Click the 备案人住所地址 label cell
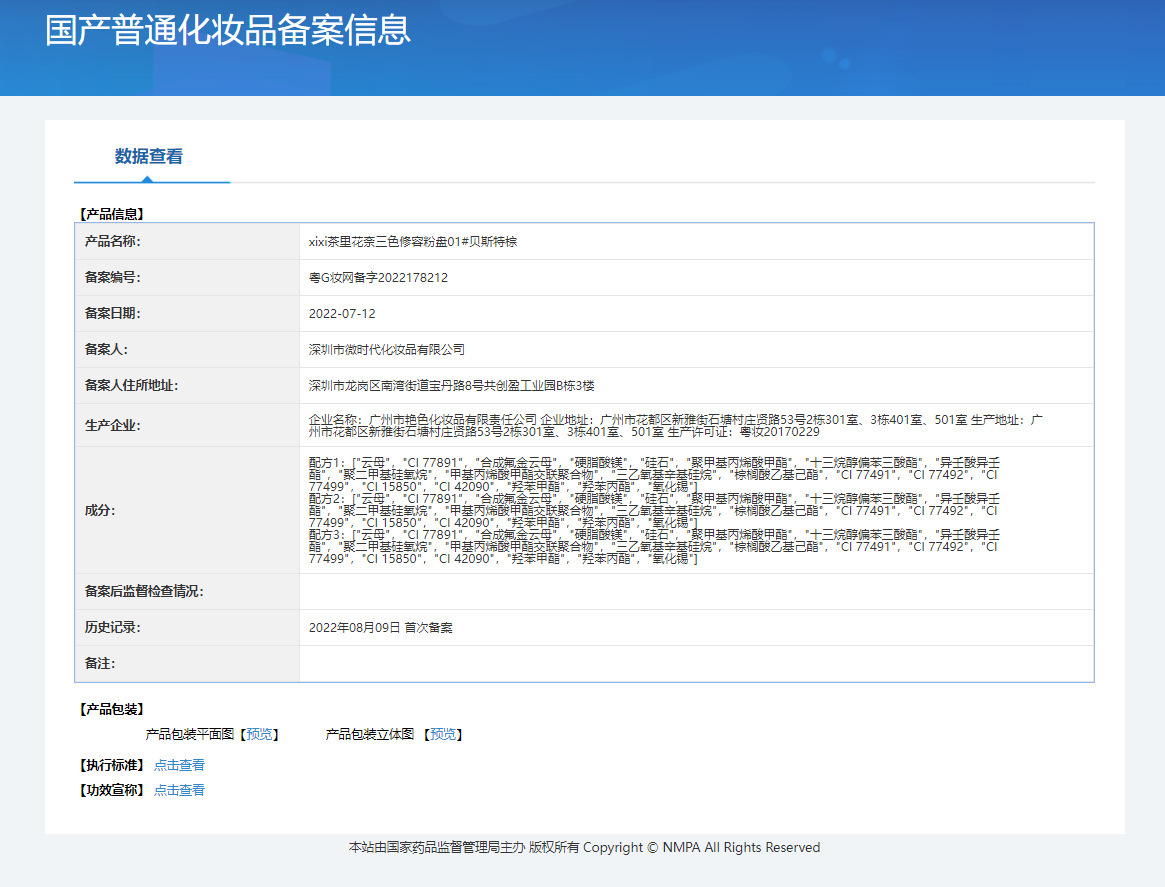 pyautogui.click(x=187, y=386)
